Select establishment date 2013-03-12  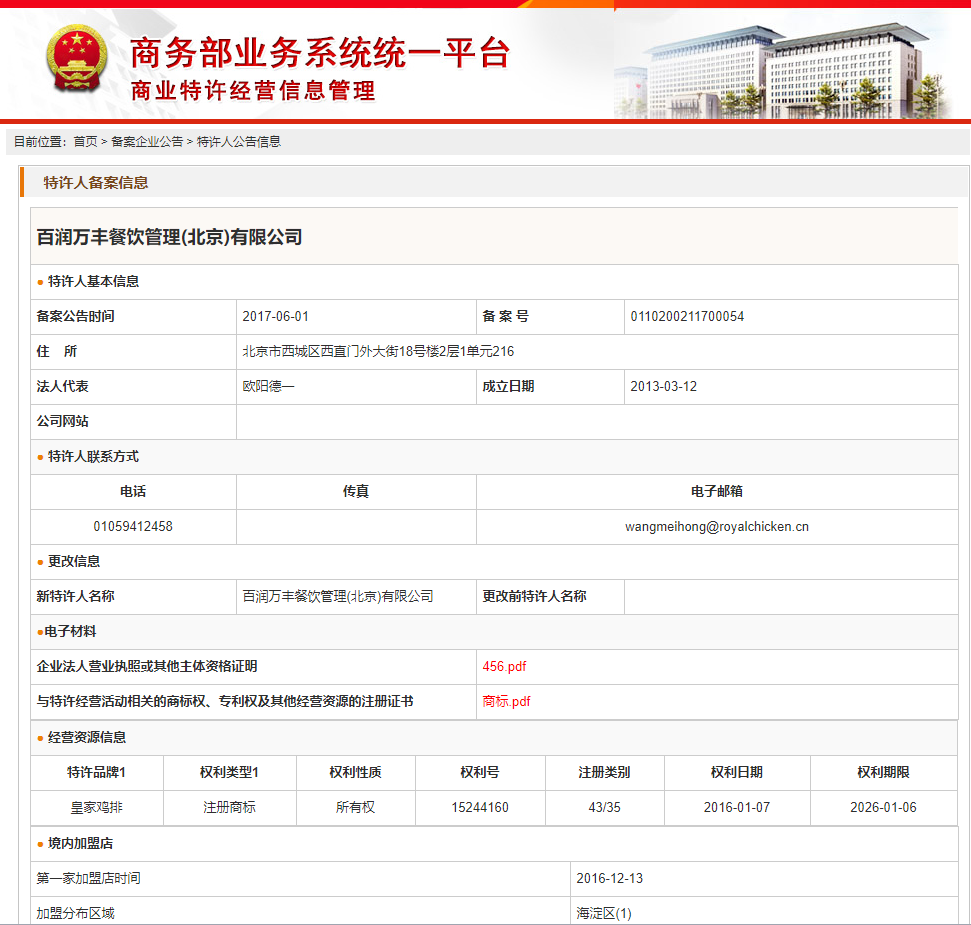click(x=663, y=386)
